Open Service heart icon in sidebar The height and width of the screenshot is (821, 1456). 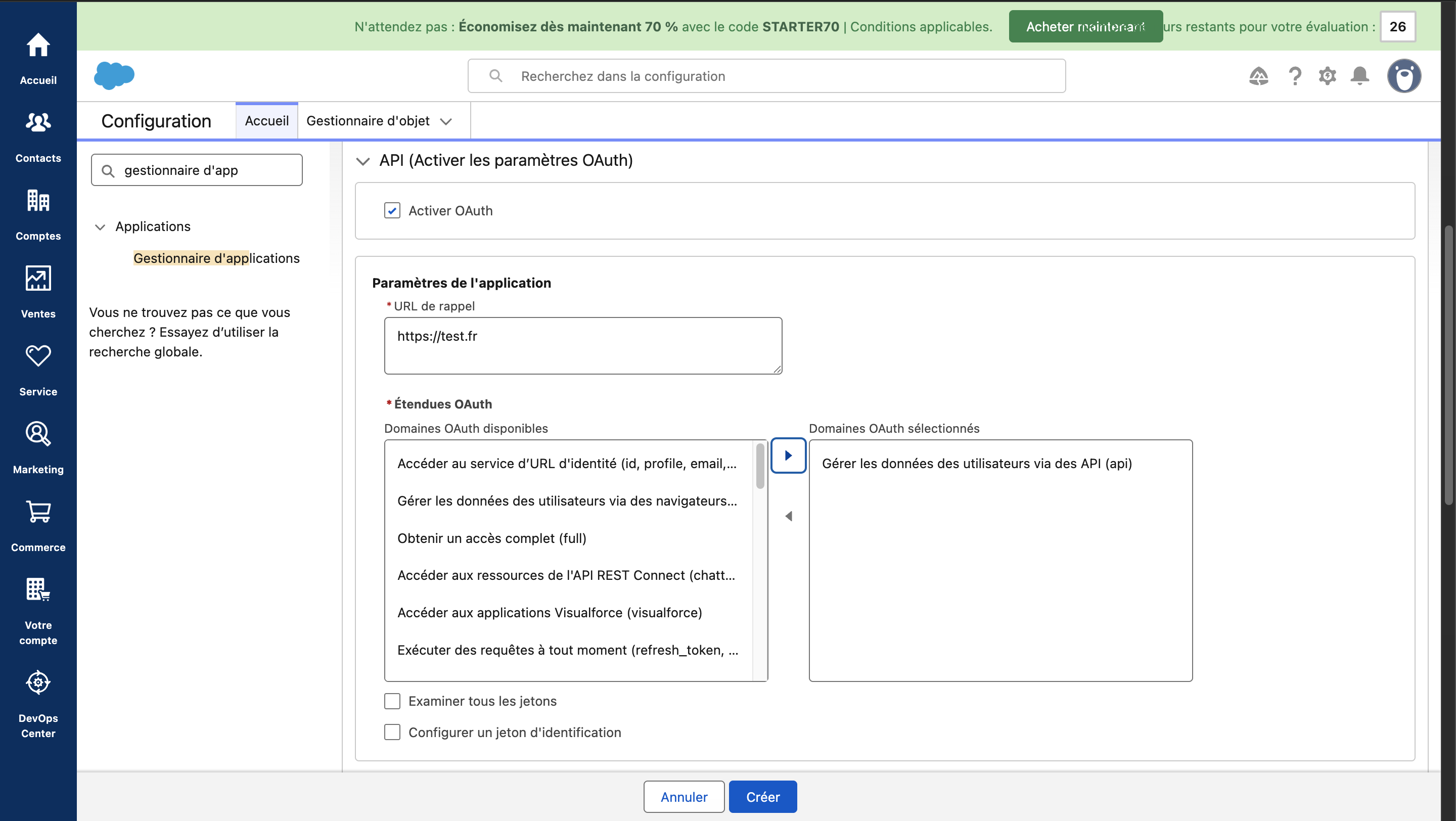[38, 356]
